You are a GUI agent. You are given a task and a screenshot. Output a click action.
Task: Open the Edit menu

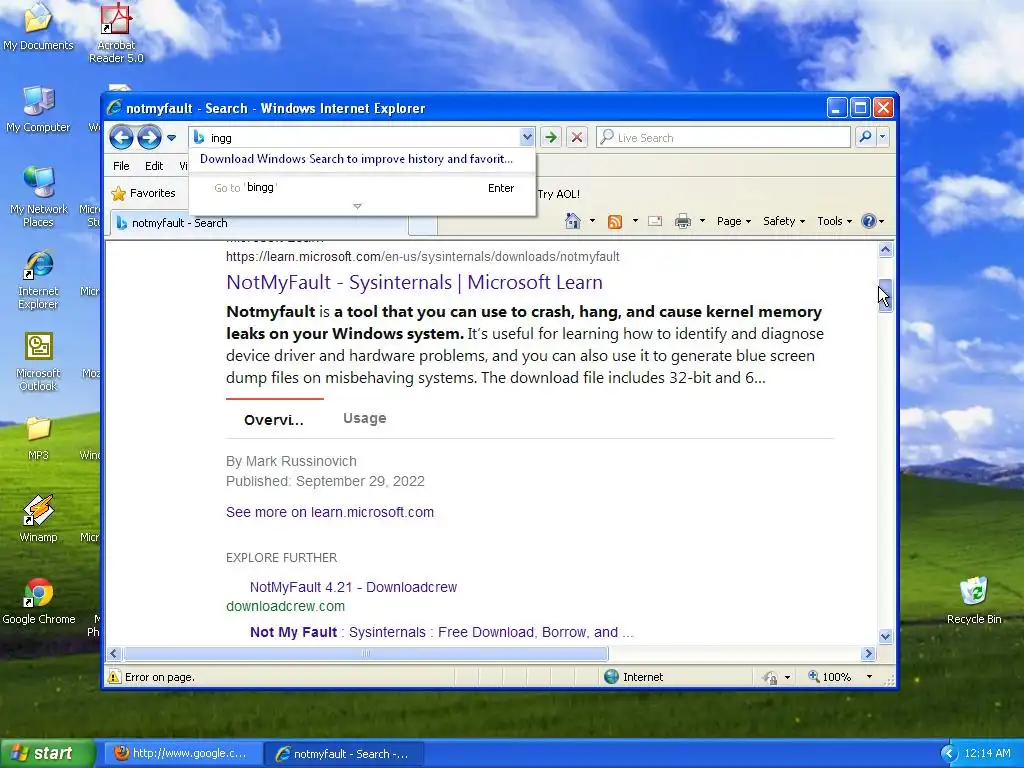pyautogui.click(x=154, y=166)
